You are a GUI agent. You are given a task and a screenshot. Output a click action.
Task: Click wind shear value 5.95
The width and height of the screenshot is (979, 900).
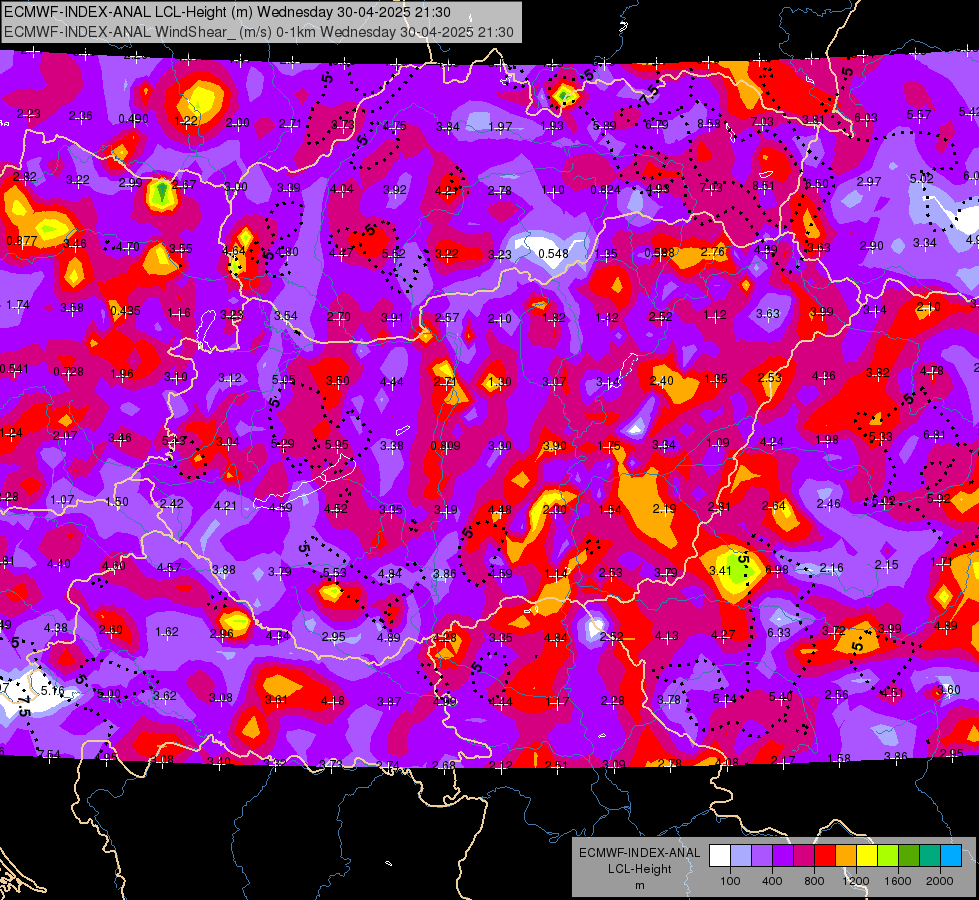337,445
